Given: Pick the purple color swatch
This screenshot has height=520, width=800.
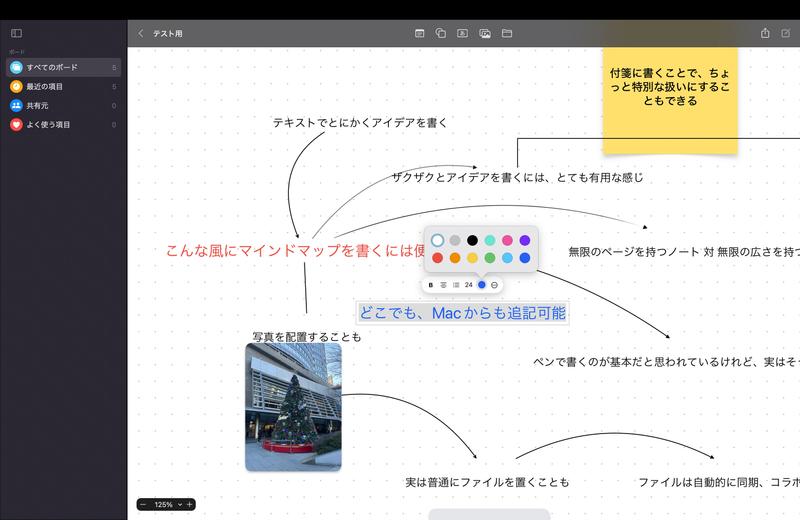Looking at the screenshot, I should (525, 240).
